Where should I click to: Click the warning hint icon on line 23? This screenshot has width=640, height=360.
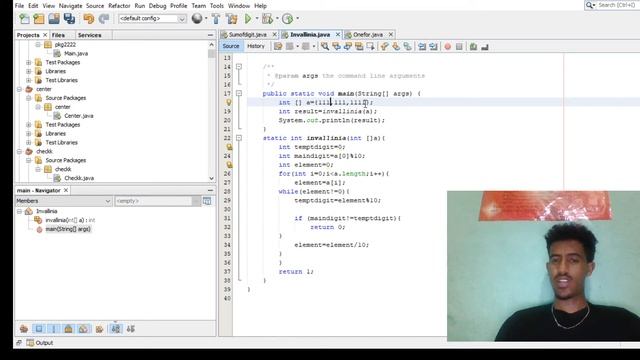[229, 147]
